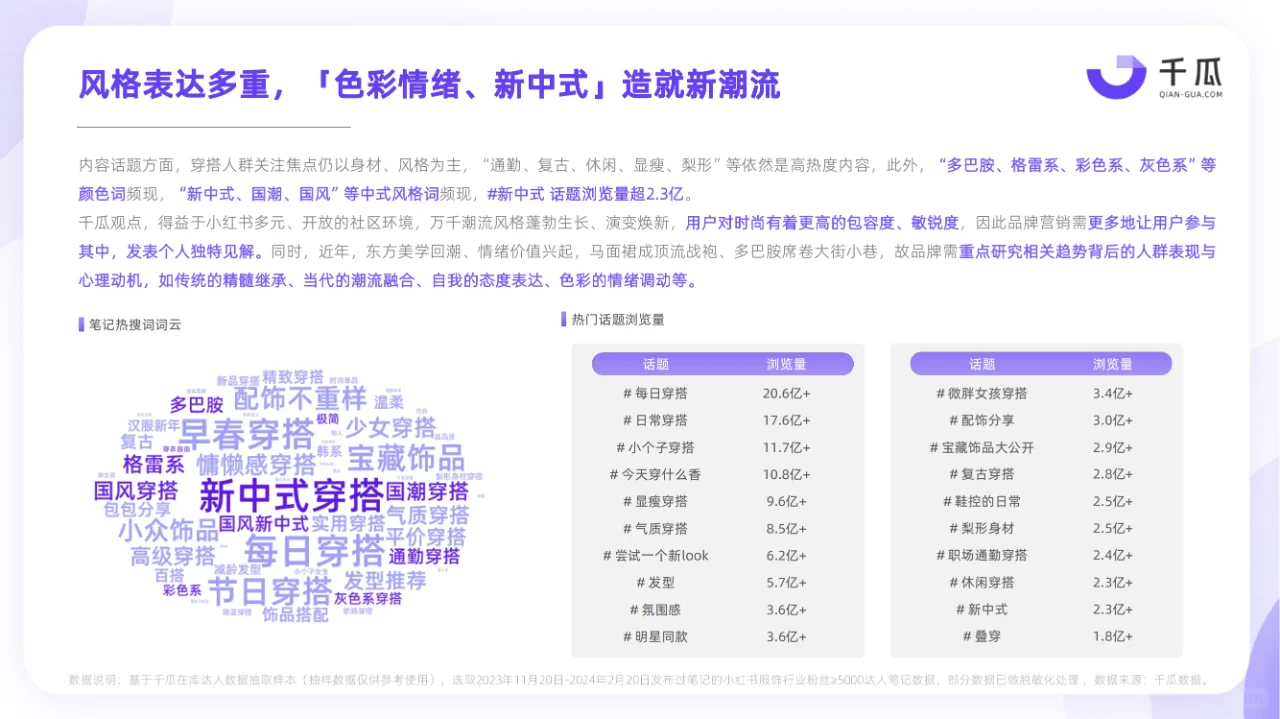Click 配饰不重样 in the word cloud

coord(300,399)
